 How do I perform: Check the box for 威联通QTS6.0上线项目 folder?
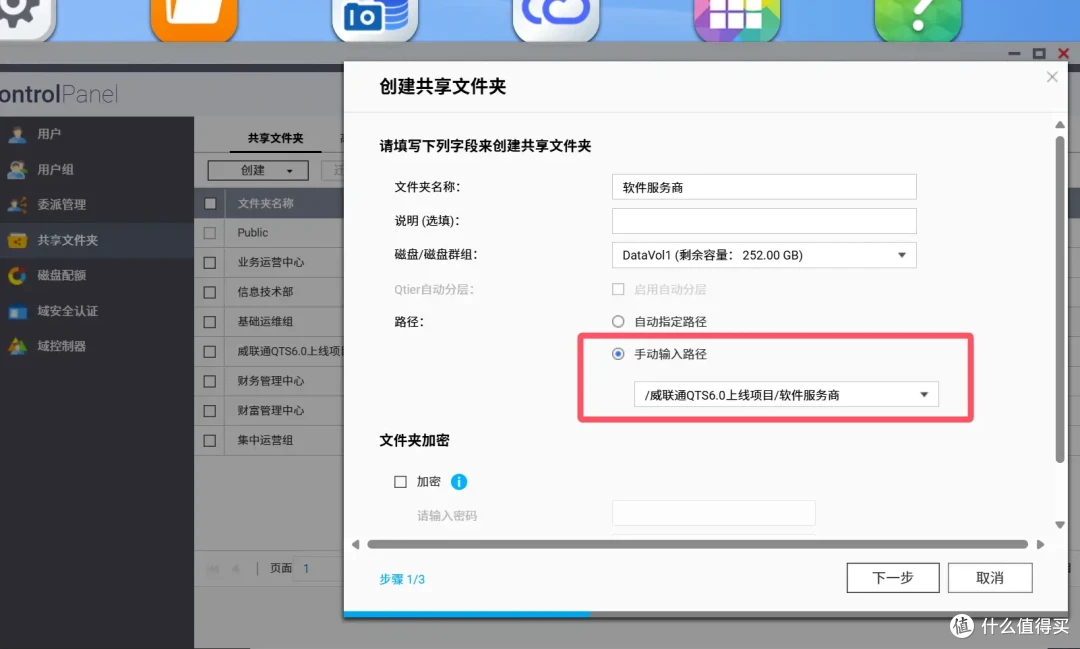coord(210,351)
